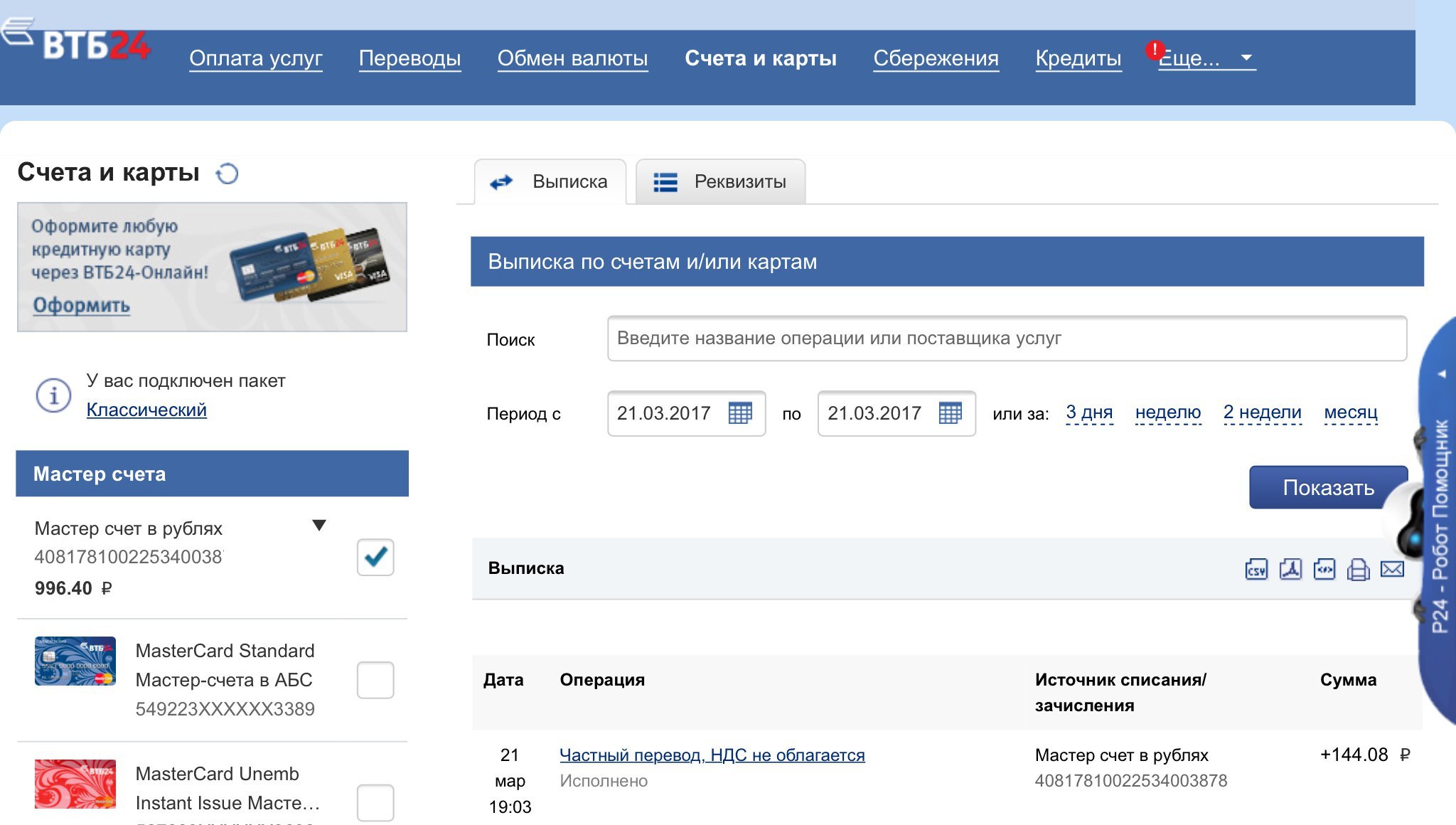This screenshot has height=825, width=1456.
Task: Switch to the Выписка tab
Action: (550, 182)
